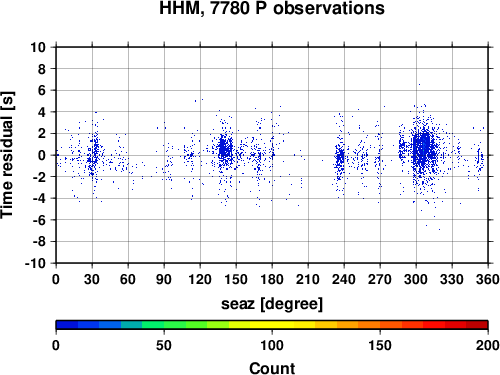
Task: Click the green segment of colorbar near 50
Action: tap(164, 325)
